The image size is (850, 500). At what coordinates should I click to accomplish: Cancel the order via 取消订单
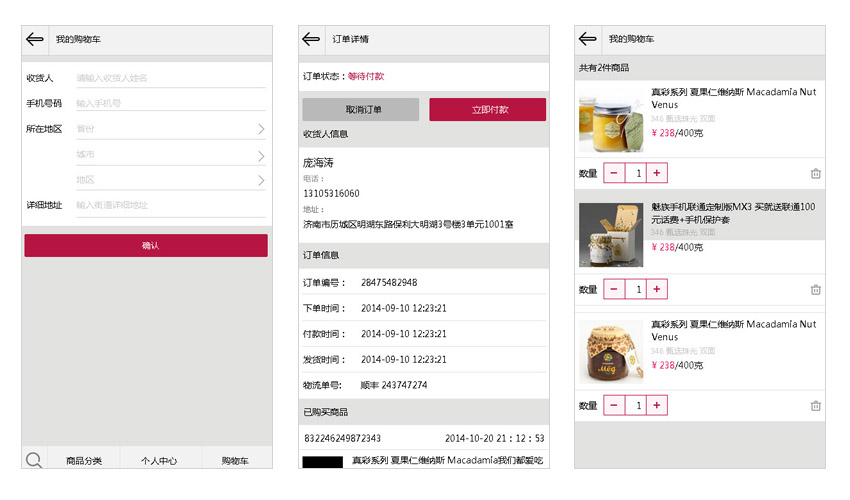361,110
